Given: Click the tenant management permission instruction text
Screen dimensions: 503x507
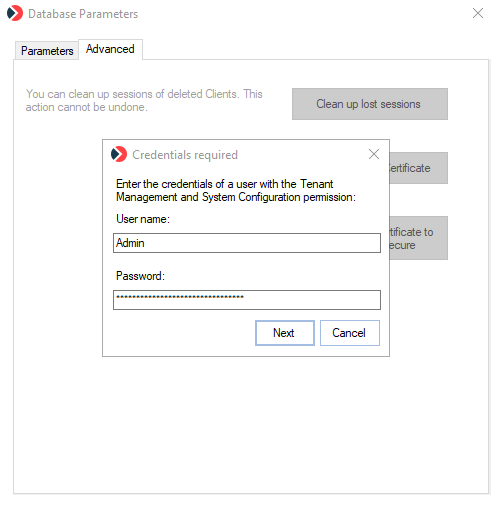Looking at the screenshot, I should 236,190.
